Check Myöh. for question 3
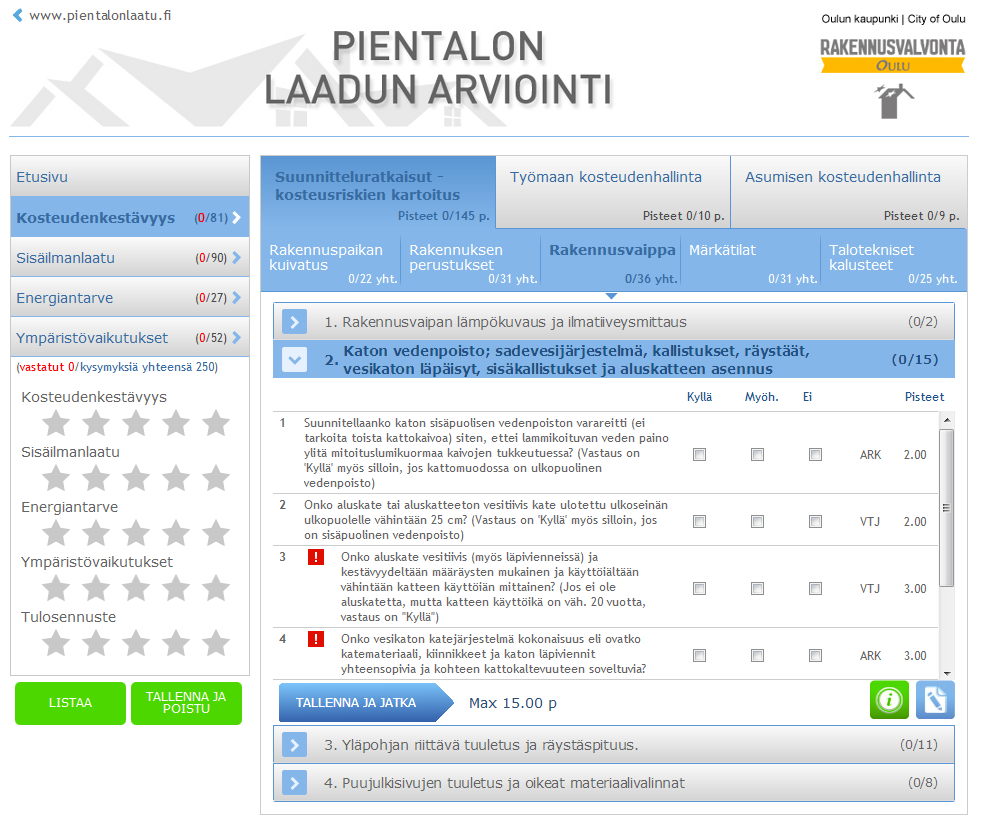Image resolution: width=999 pixels, height=827 pixels. [x=758, y=588]
